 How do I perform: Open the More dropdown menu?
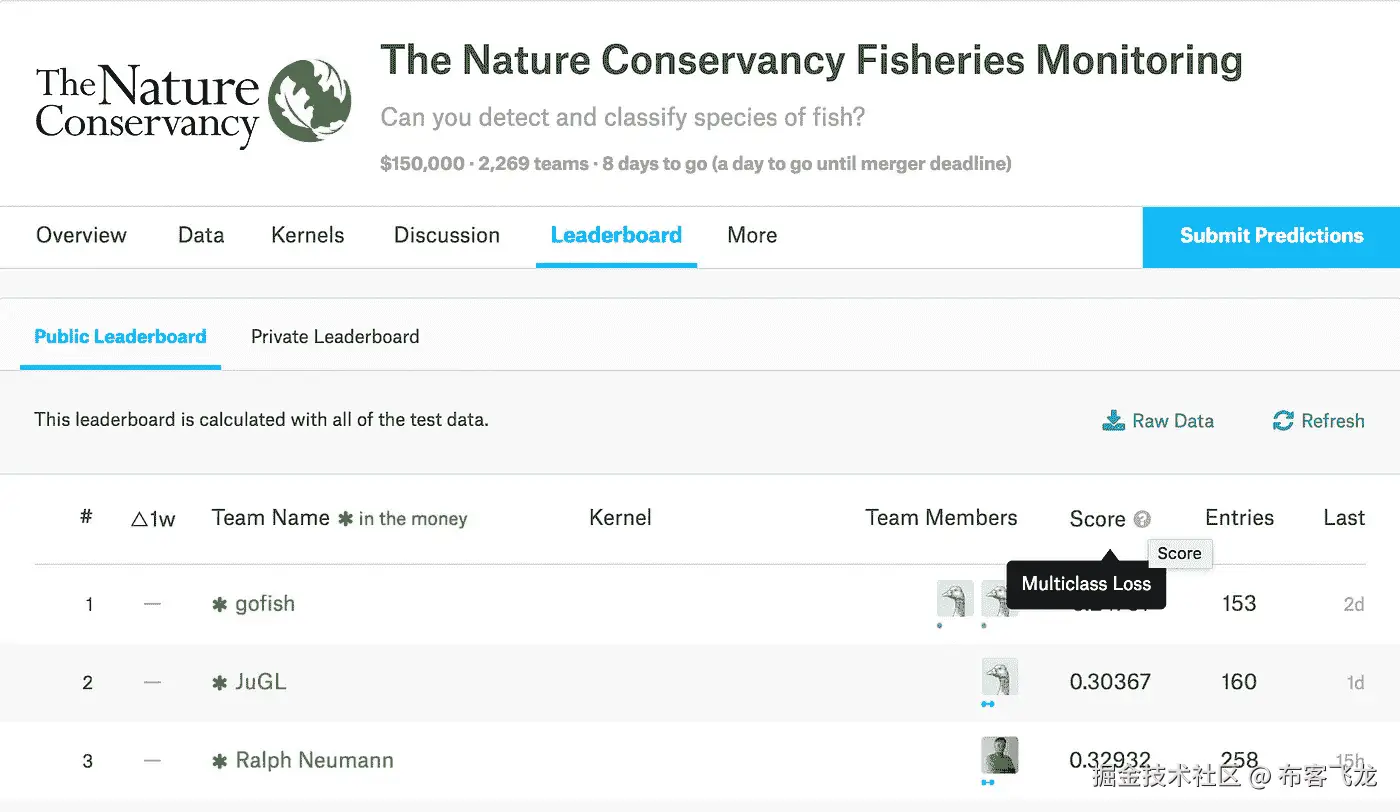tap(752, 236)
